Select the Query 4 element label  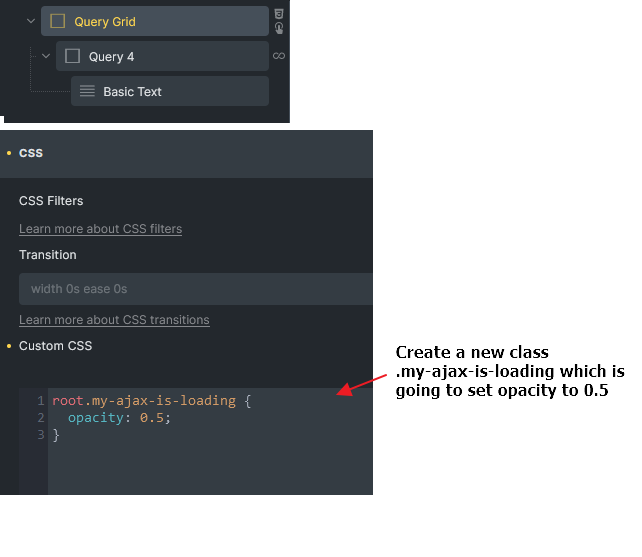[111, 57]
